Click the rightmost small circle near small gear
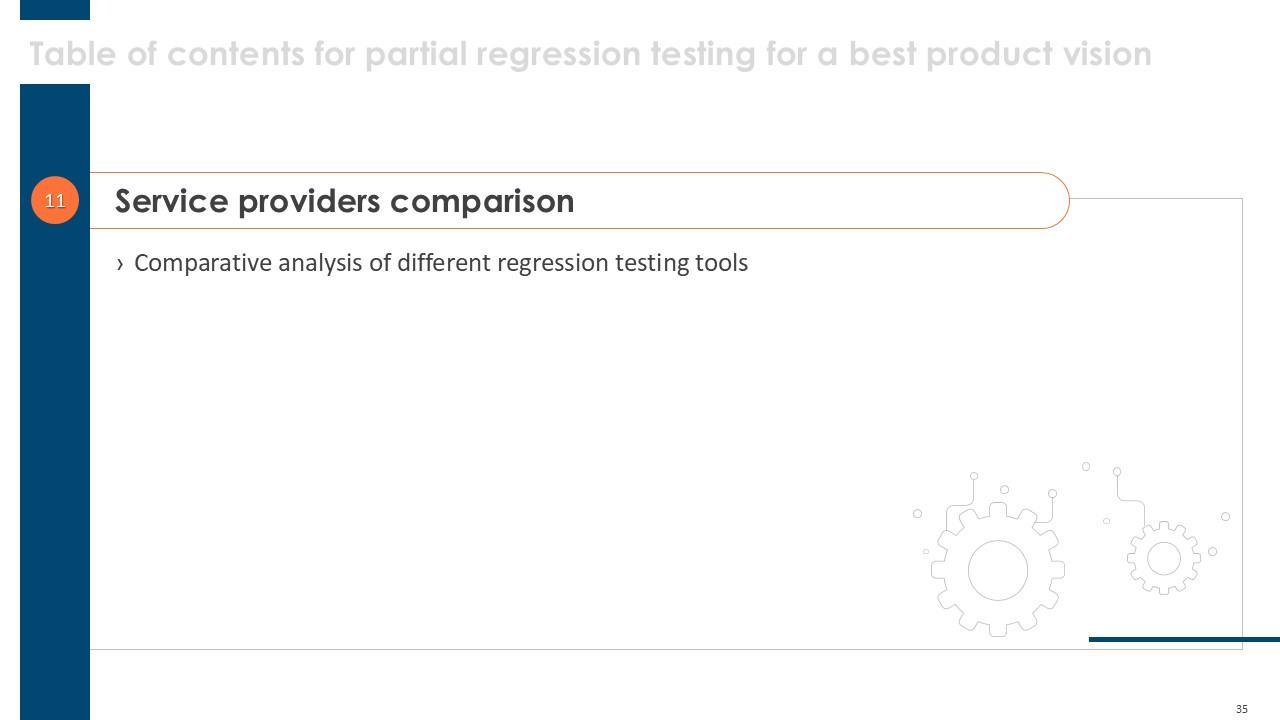Image resolution: width=1280 pixels, height=720 pixels. pyautogui.click(x=1225, y=517)
